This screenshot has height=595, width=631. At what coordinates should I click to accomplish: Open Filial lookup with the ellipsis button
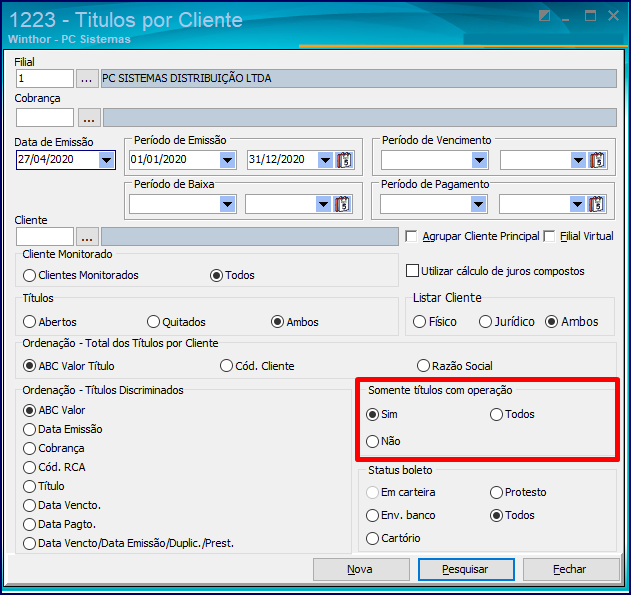tap(87, 78)
